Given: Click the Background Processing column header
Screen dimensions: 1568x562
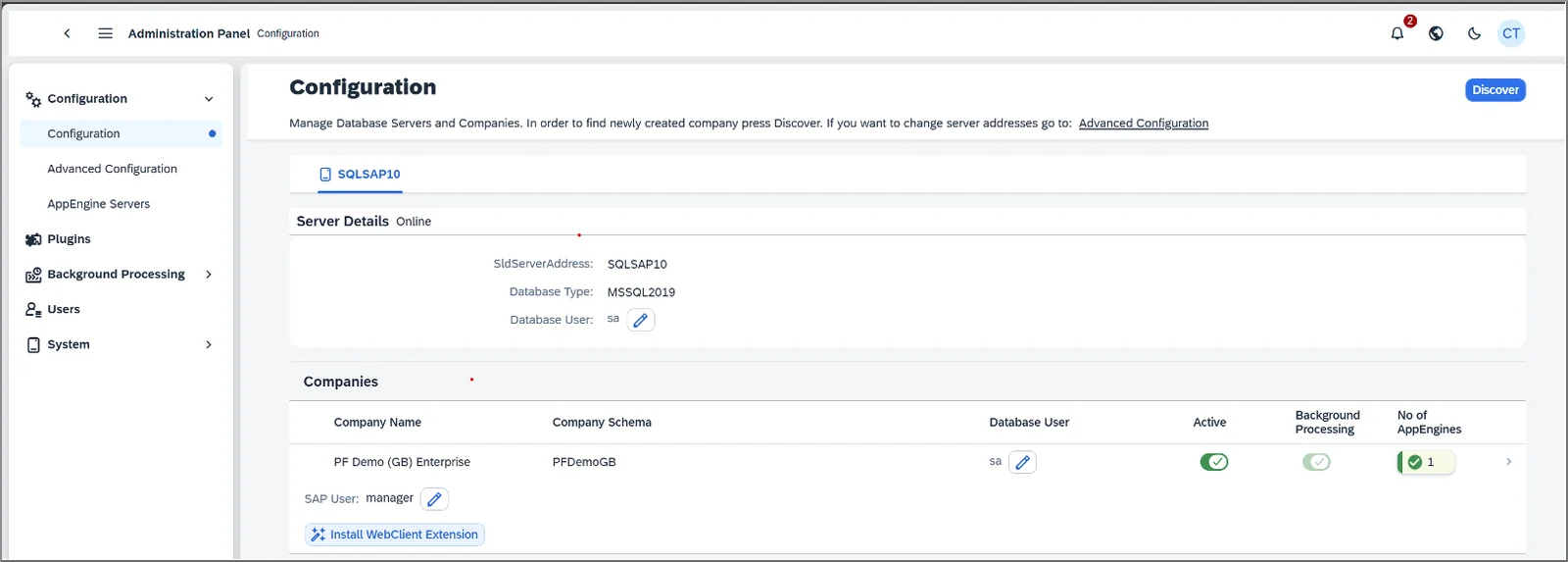Looking at the screenshot, I should tap(1328, 423).
